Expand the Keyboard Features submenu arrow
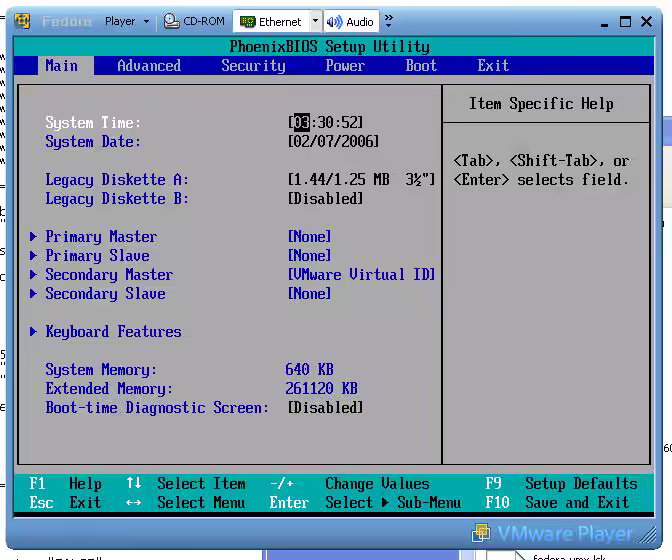 click(x=33, y=331)
